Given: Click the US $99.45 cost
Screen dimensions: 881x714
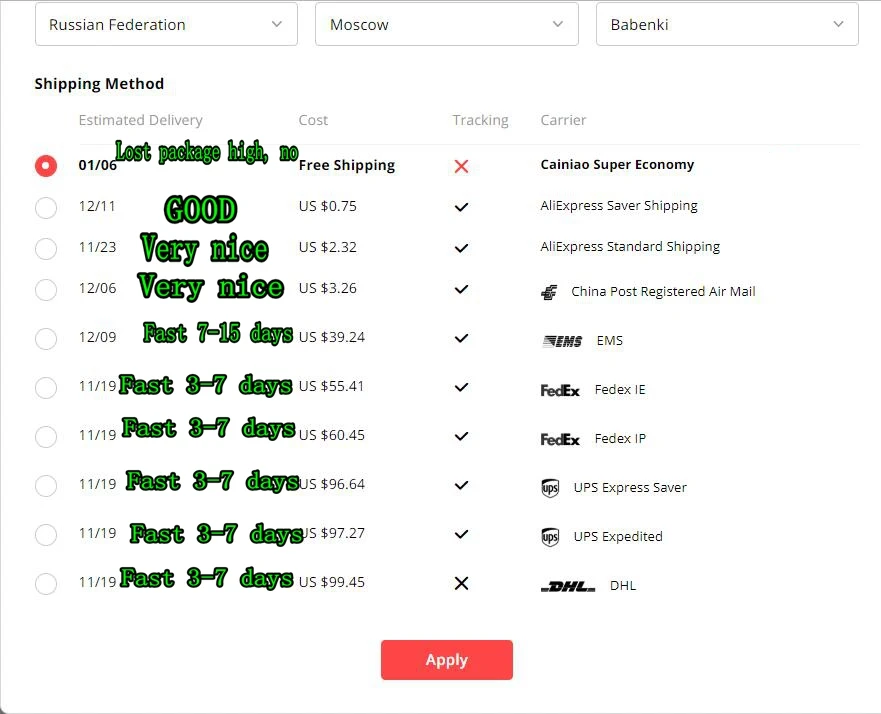Looking at the screenshot, I should pyautogui.click(x=331, y=582).
